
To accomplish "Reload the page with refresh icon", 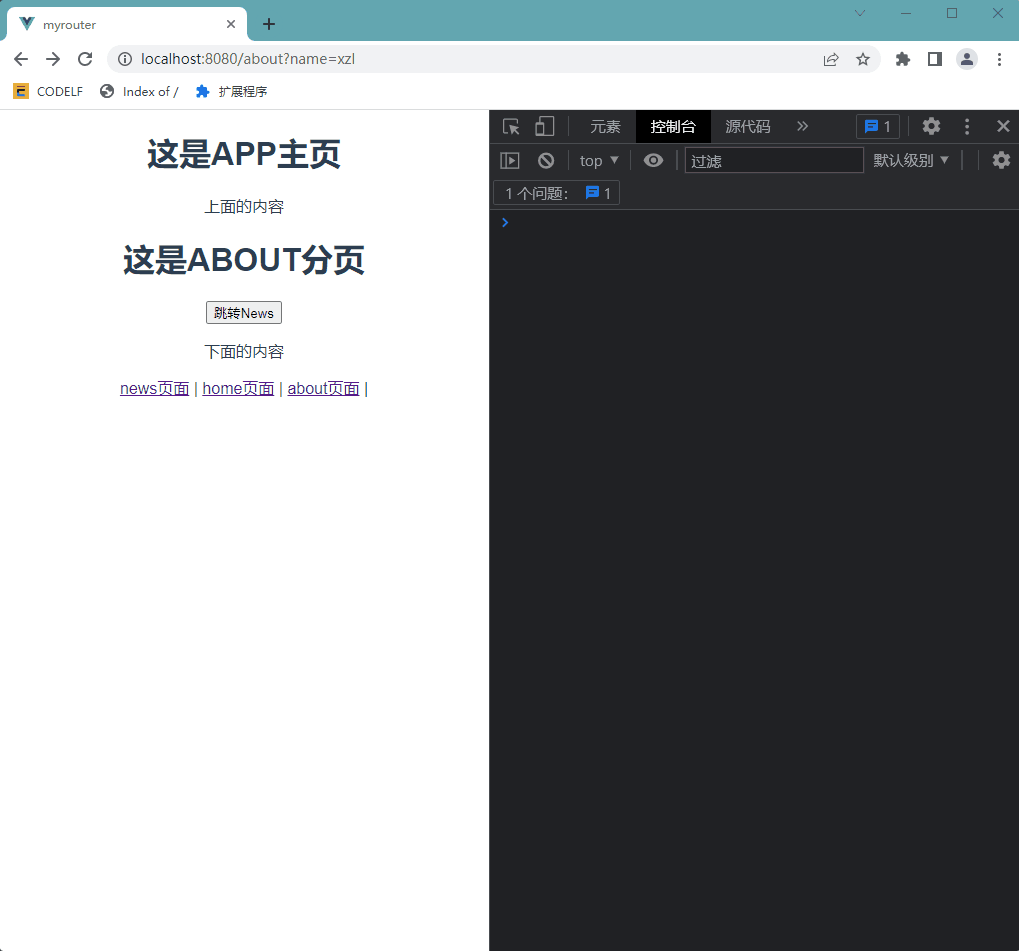I will pos(85,59).
